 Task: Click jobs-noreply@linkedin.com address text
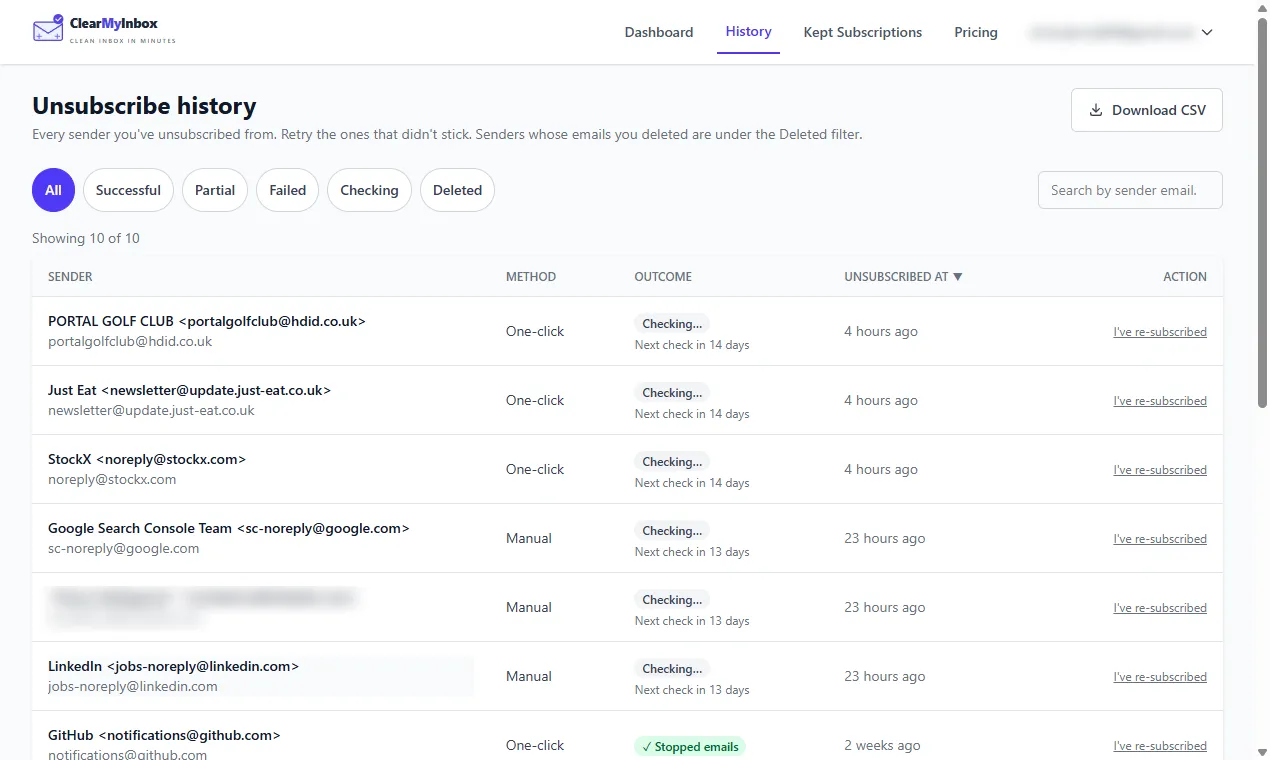(x=132, y=687)
